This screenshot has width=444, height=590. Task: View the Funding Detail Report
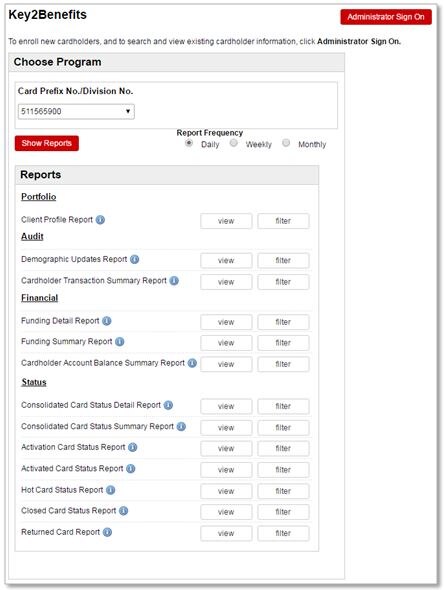click(x=226, y=322)
